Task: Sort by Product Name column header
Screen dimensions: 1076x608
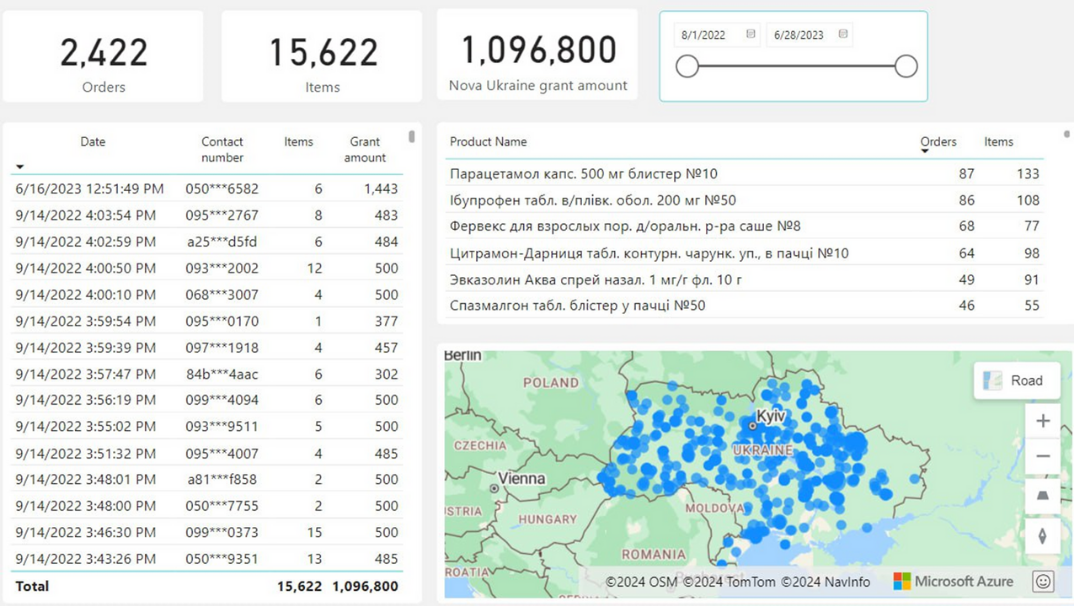Action: tap(488, 141)
